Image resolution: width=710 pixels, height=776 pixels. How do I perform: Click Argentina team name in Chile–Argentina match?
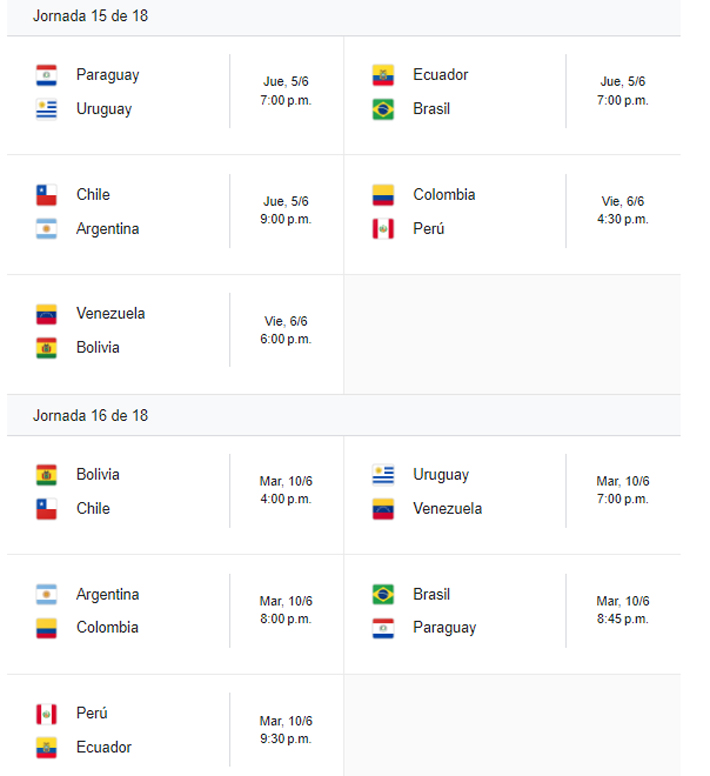[x=107, y=229]
